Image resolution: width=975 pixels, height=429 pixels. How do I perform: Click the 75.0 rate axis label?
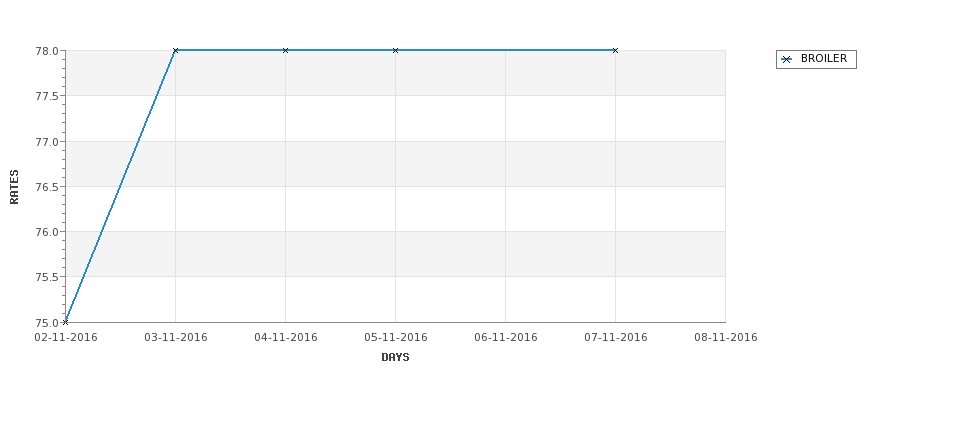47,323
